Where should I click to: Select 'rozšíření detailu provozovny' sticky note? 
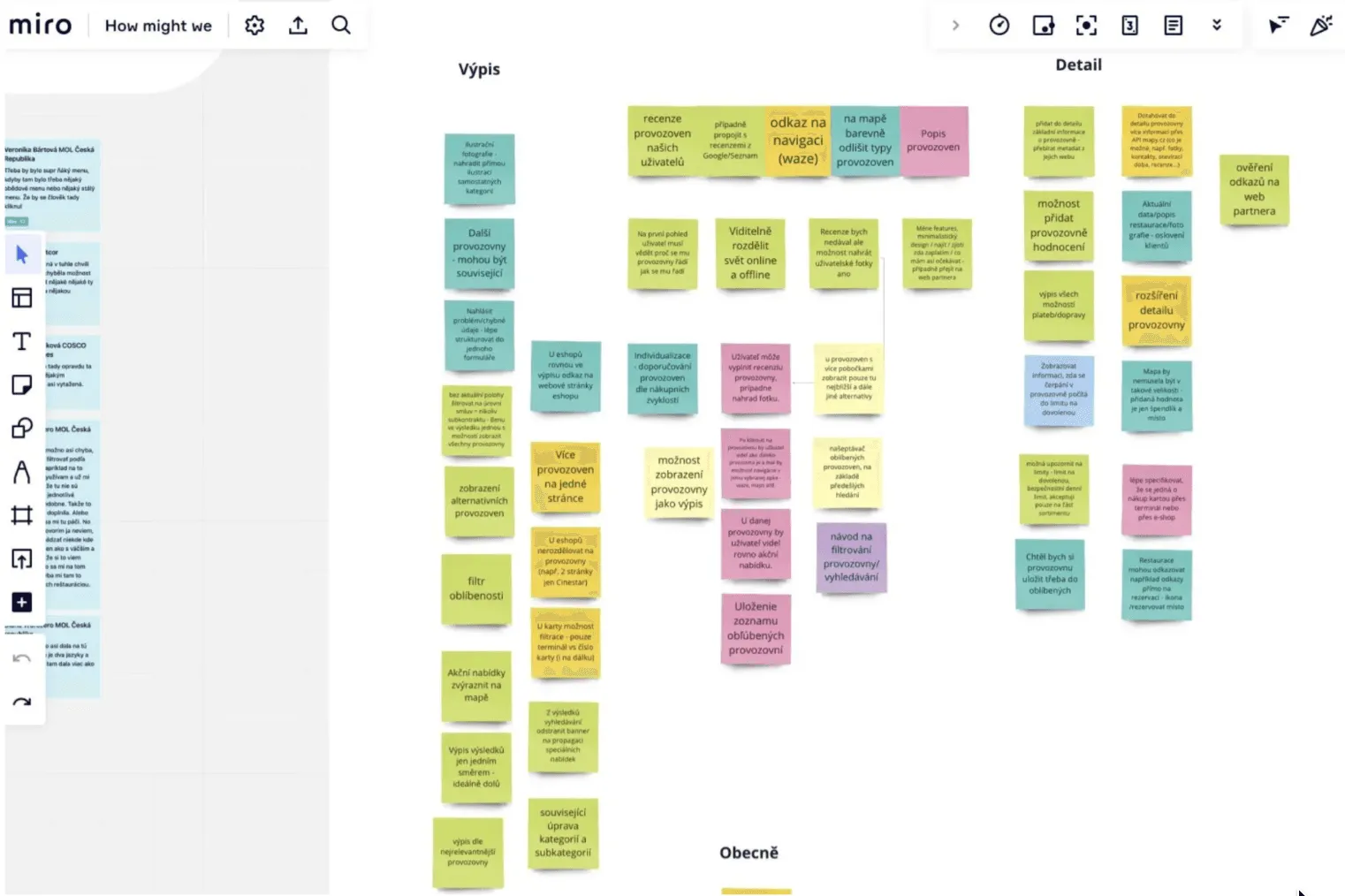coord(1156,310)
